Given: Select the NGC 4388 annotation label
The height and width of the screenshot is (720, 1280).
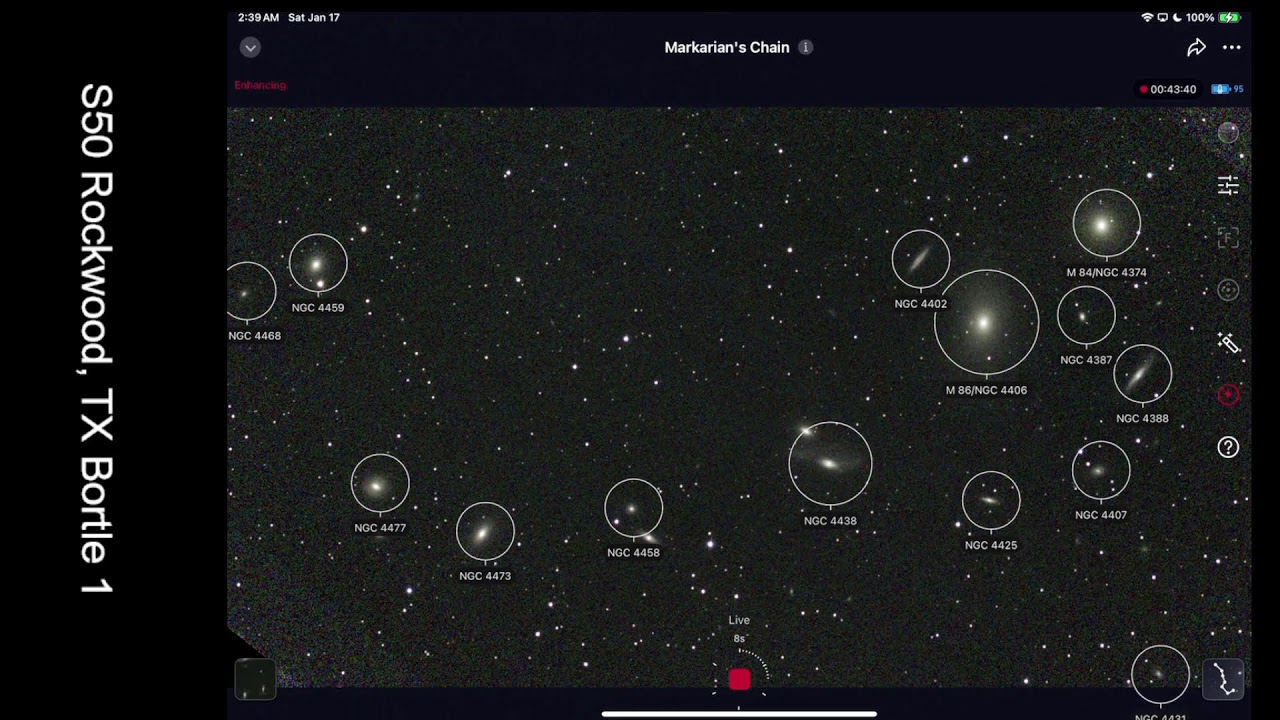Looking at the screenshot, I should click(x=1142, y=419).
